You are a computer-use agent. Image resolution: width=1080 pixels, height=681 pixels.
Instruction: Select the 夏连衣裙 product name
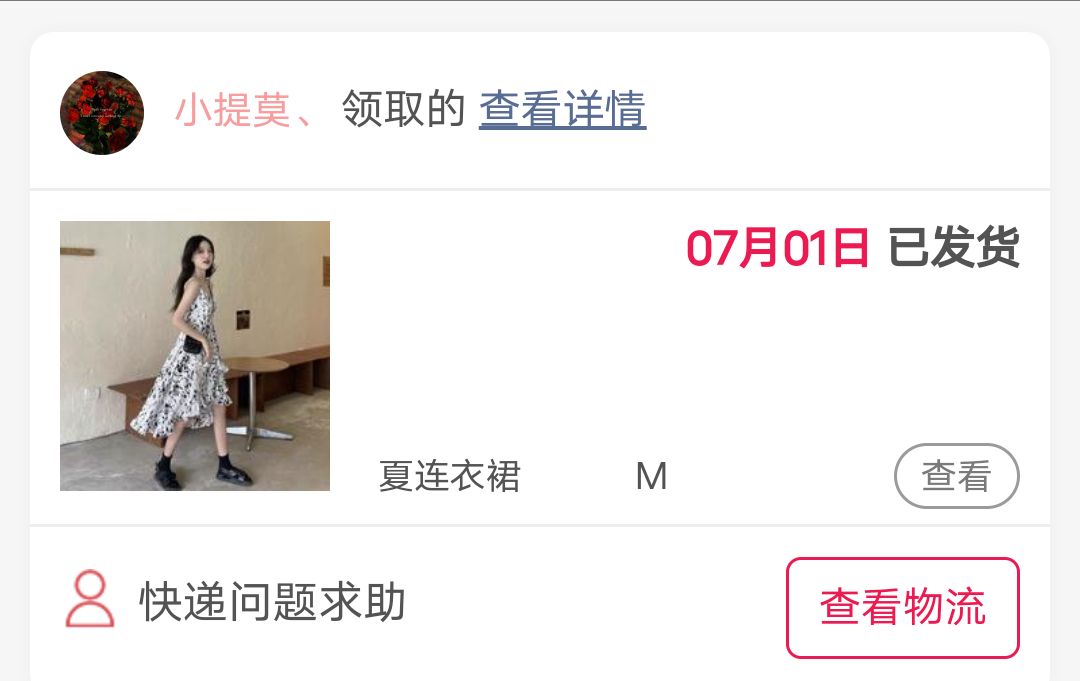[x=450, y=476]
